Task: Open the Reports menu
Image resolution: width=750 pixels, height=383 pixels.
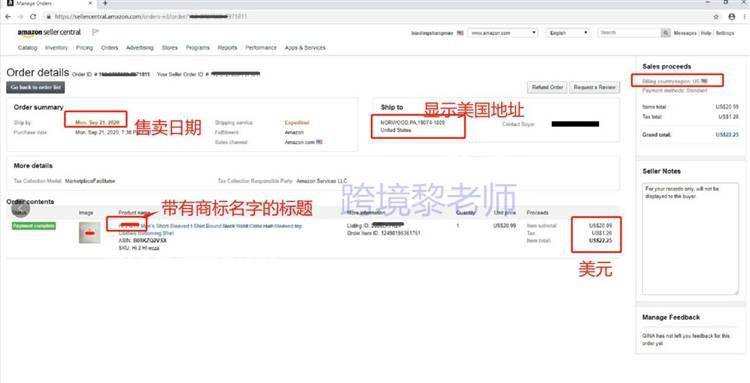Action: click(x=227, y=48)
